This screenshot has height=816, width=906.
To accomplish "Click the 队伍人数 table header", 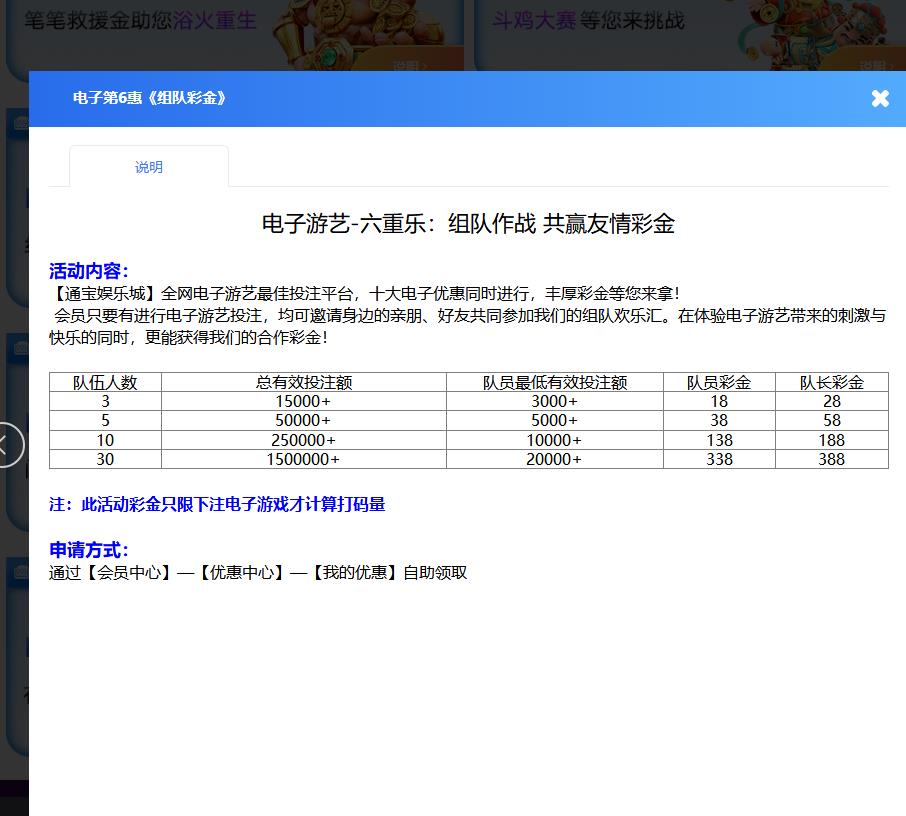I will pyautogui.click(x=105, y=382).
